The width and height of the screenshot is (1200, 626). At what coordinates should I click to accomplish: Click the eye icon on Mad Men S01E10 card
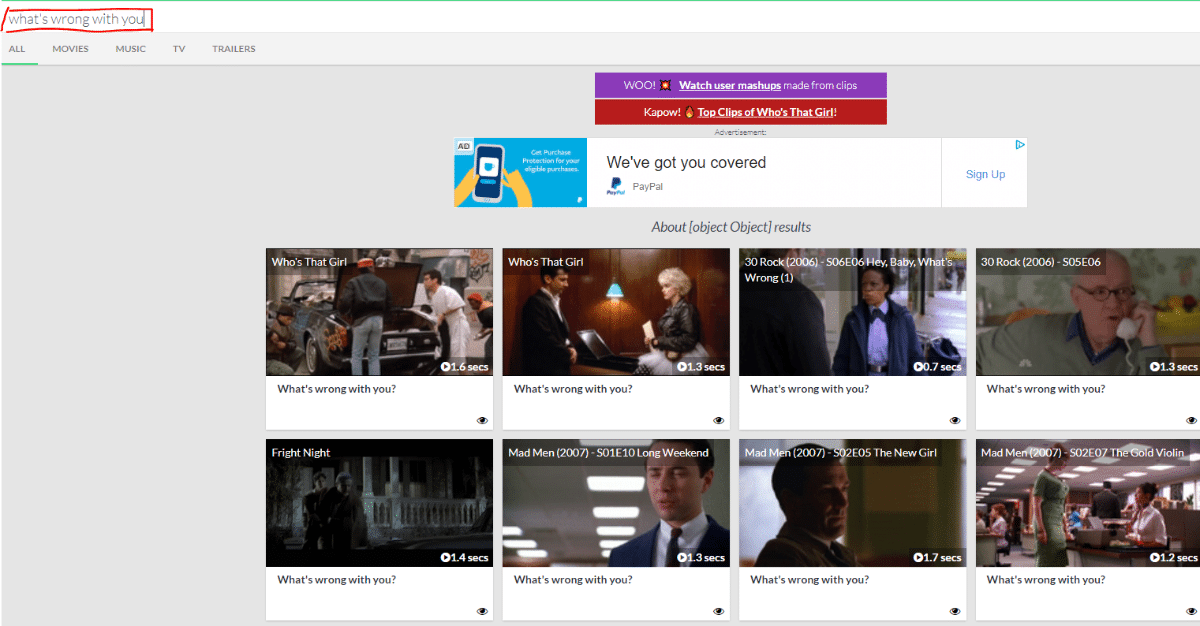(718, 611)
